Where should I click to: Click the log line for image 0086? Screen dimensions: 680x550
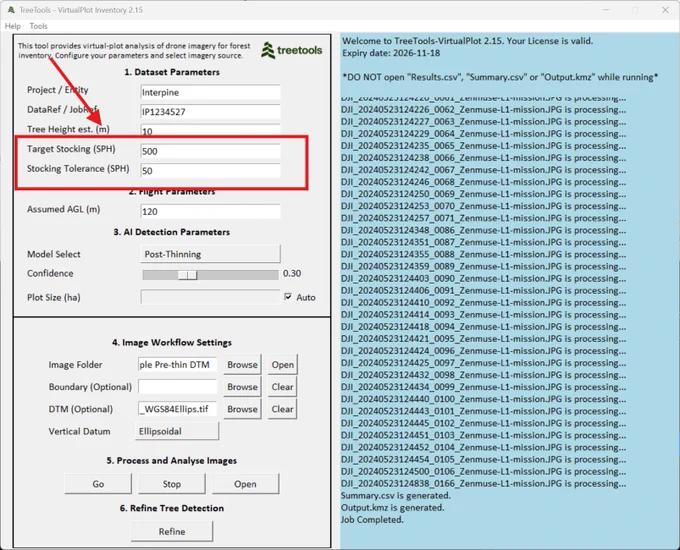(x=484, y=230)
